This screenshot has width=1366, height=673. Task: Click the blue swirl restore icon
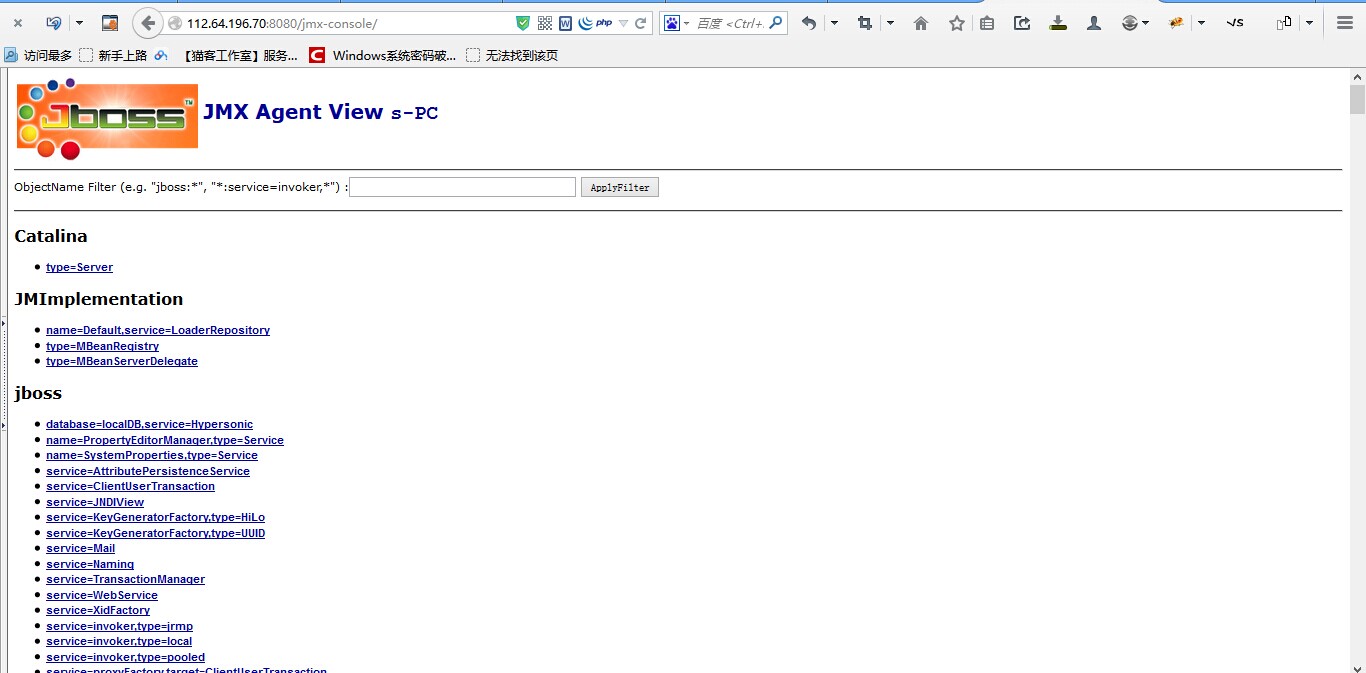pyautogui.click(x=54, y=23)
